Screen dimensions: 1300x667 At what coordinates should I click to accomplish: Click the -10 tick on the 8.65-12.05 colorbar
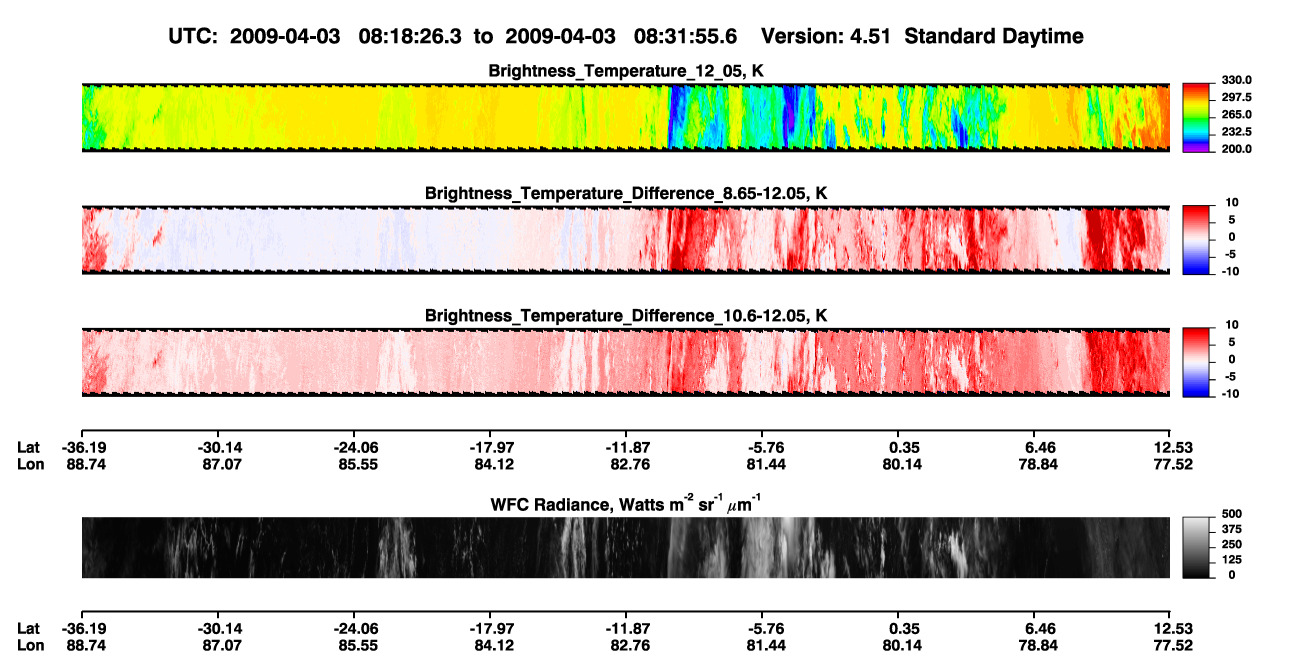point(1231,271)
